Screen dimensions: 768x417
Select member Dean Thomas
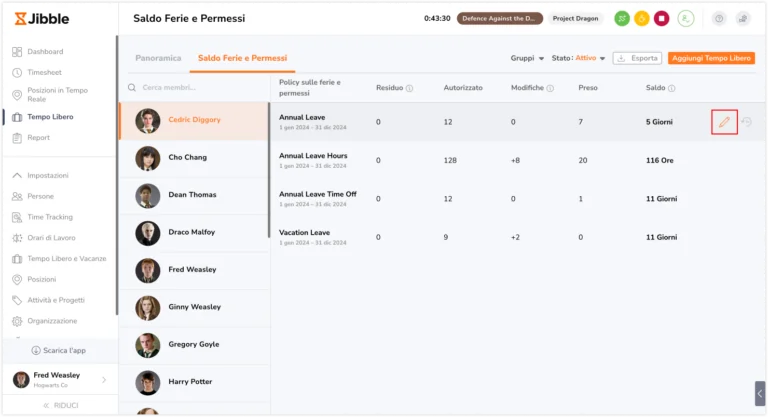tap(194, 196)
